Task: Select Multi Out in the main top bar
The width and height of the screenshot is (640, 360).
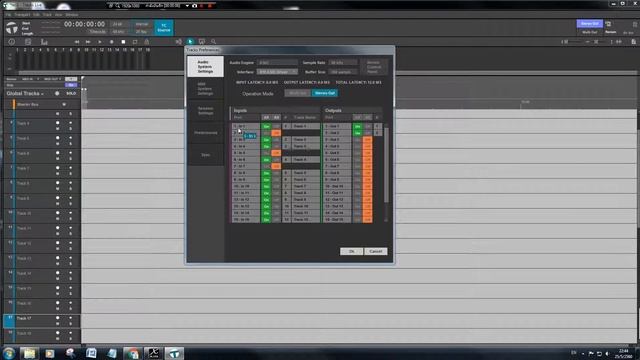Action: click(589, 32)
